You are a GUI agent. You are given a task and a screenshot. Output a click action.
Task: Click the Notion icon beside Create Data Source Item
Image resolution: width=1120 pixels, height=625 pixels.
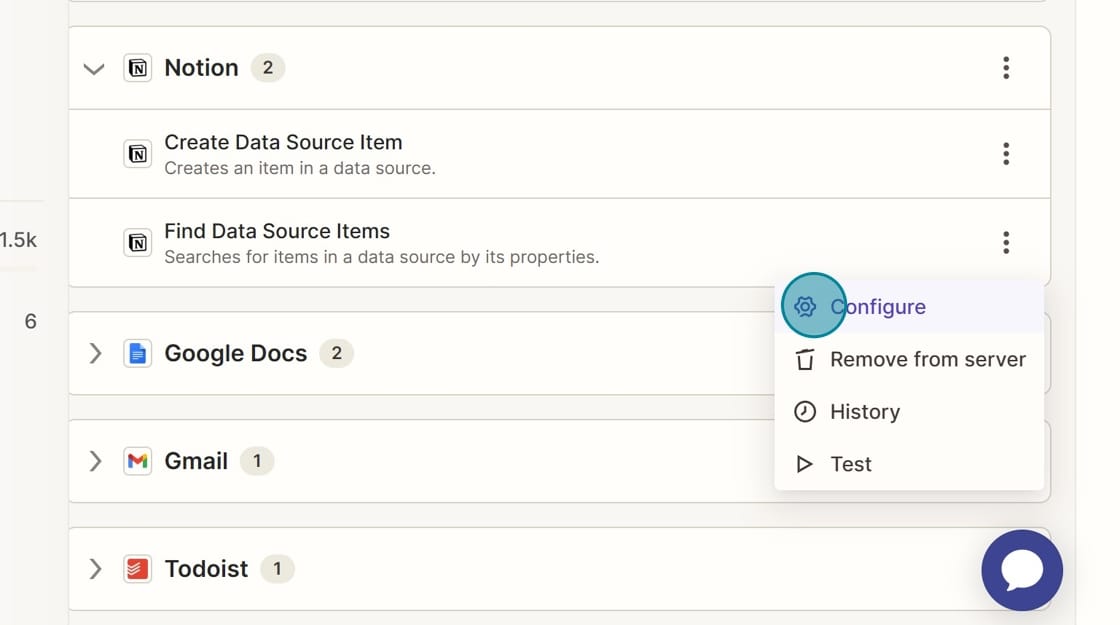[138, 154]
